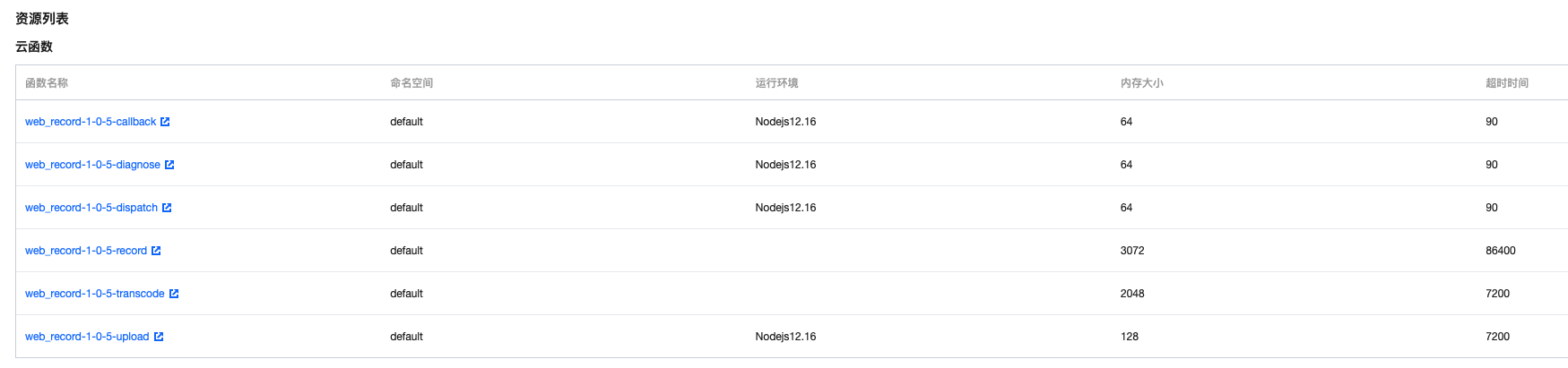The width and height of the screenshot is (1568, 368).
Task: Open the web_record-1-0-5-record function link
Action: pos(86,251)
